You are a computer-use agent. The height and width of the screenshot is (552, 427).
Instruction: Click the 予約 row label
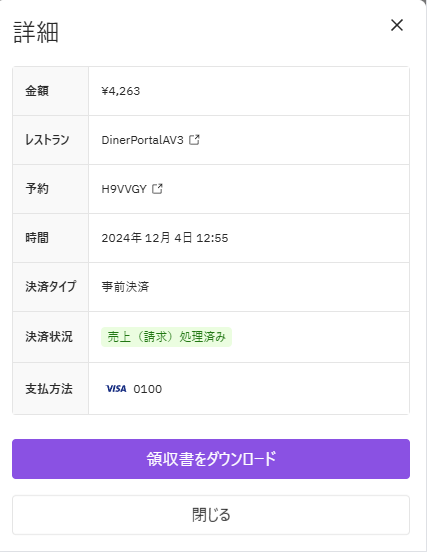point(37,189)
